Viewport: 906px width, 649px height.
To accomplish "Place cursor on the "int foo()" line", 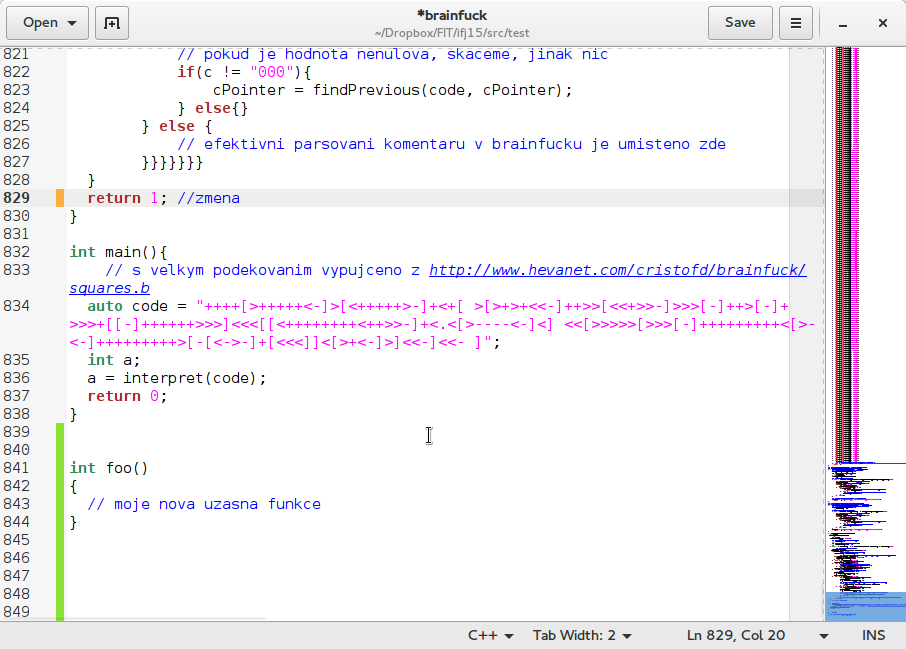I will click(108, 468).
